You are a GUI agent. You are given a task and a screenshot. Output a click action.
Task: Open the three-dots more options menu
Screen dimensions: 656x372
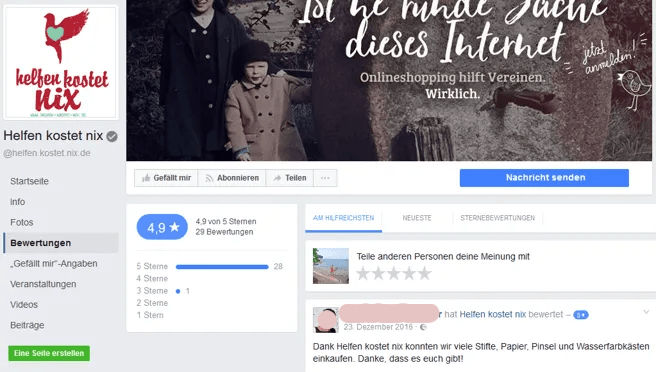pyautogui.click(x=325, y=178)
